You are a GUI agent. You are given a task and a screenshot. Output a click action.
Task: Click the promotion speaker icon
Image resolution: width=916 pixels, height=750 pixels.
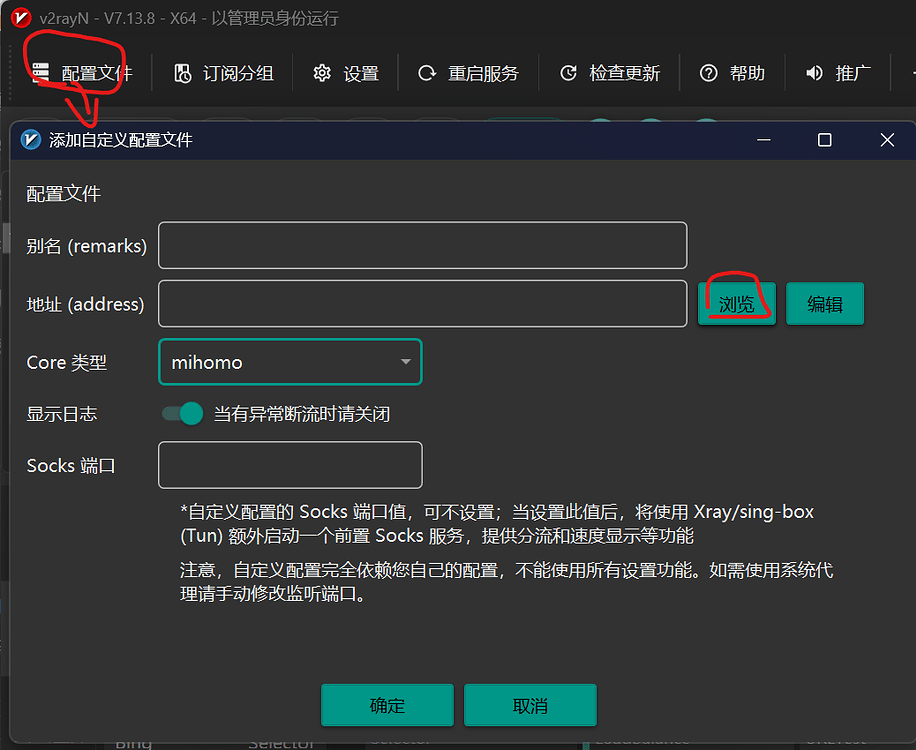coord(814,73)
